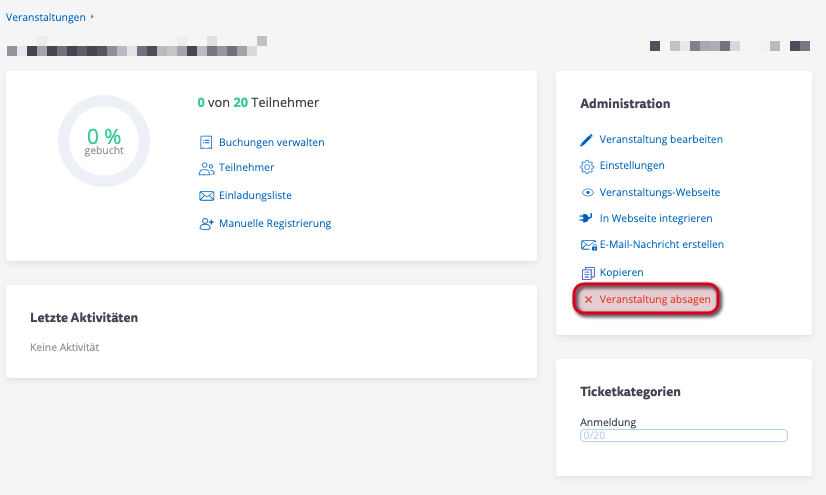
Task: Click the Kopieren documents icon
Action: (588, 272)
